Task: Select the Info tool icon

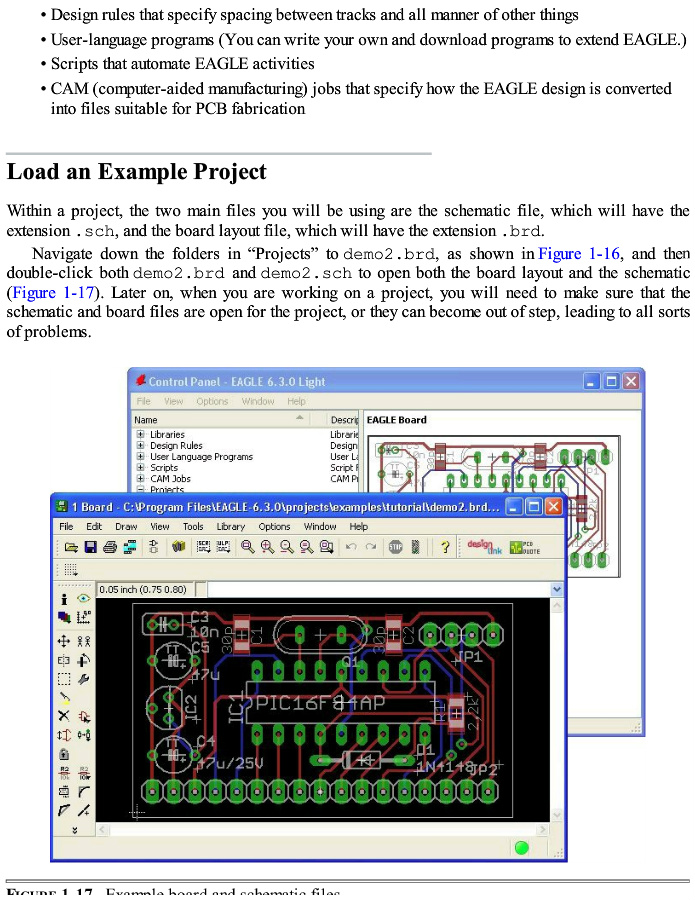Action: coord(64,599)
